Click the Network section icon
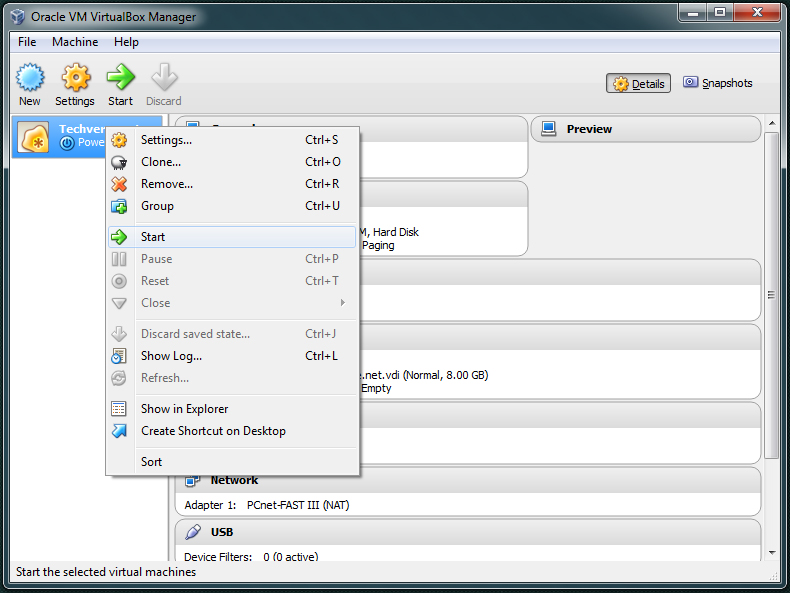The height and width of the screenshot is (593, 790). (192, 481)
